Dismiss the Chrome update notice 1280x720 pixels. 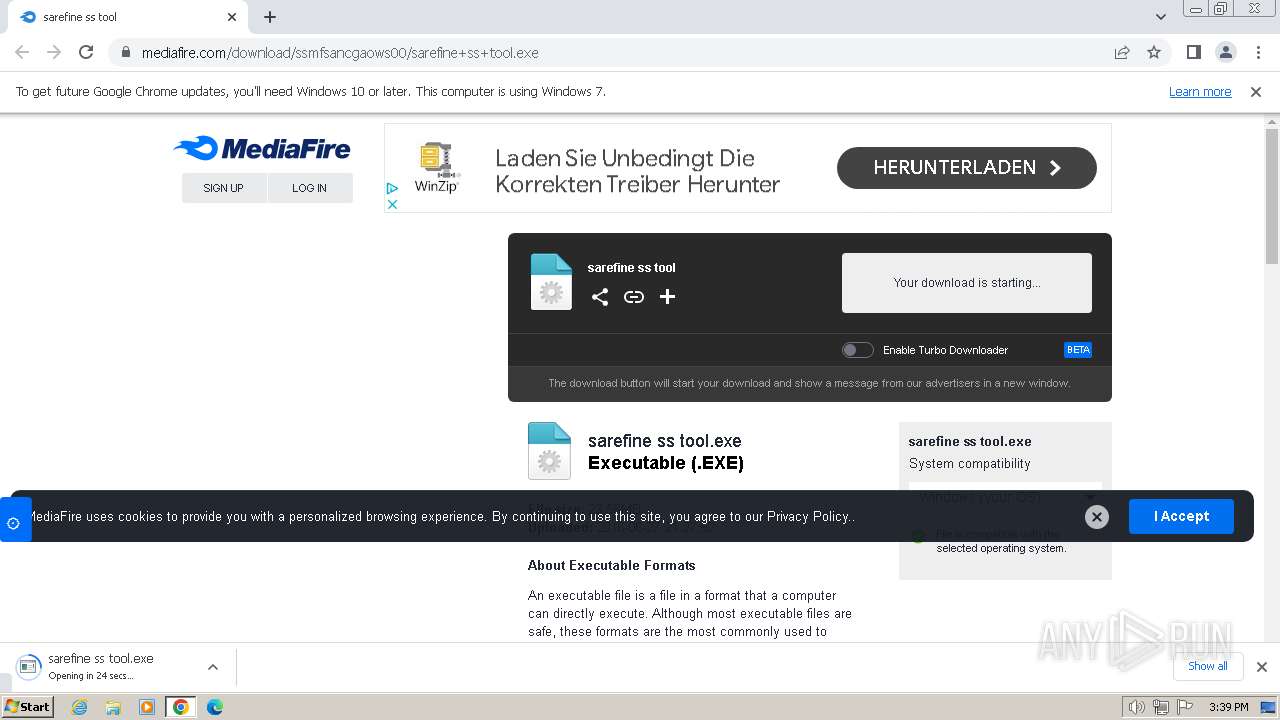pos(1256,92)
